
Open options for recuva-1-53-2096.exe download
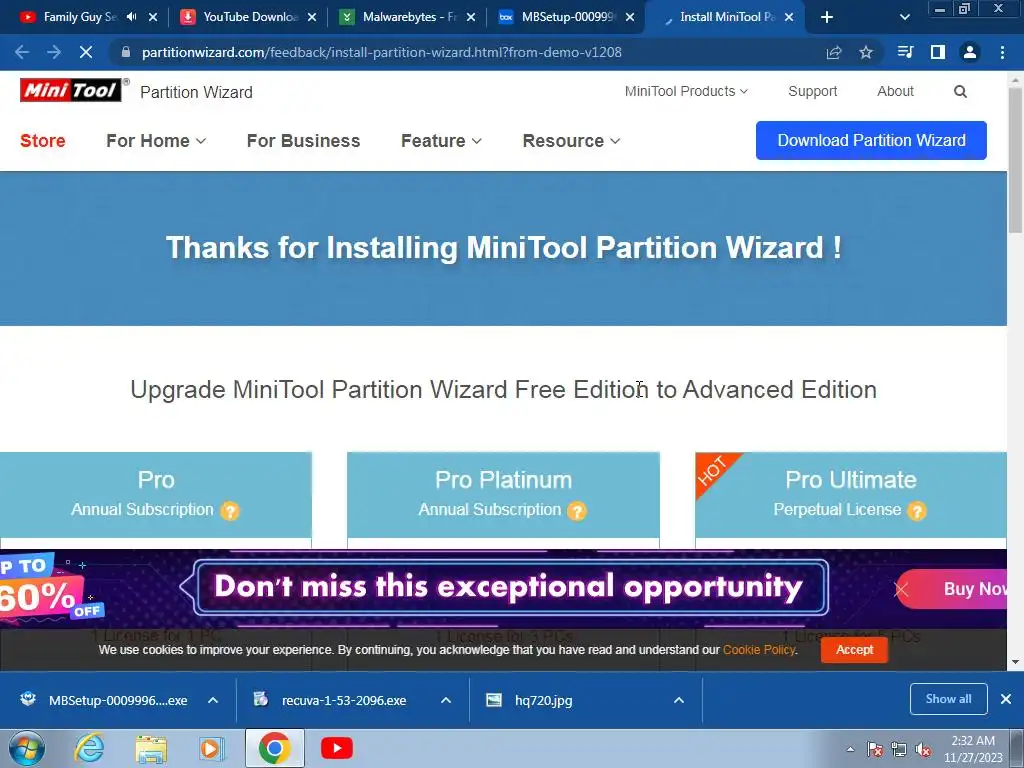pyautogui.click(x=446, y=700)
